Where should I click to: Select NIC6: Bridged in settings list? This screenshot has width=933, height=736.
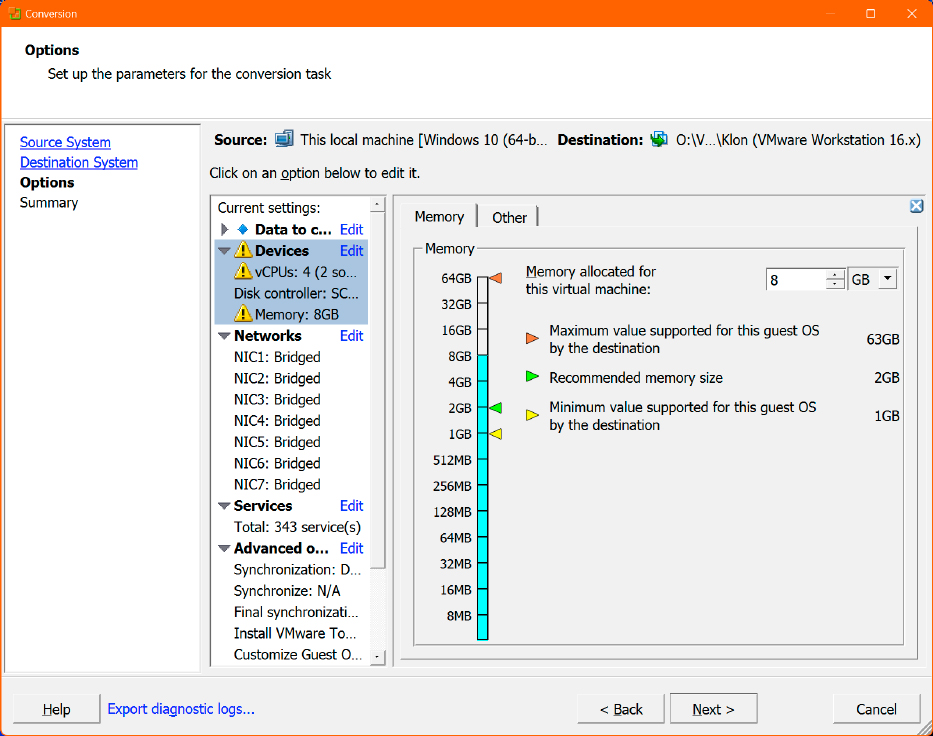277,463
